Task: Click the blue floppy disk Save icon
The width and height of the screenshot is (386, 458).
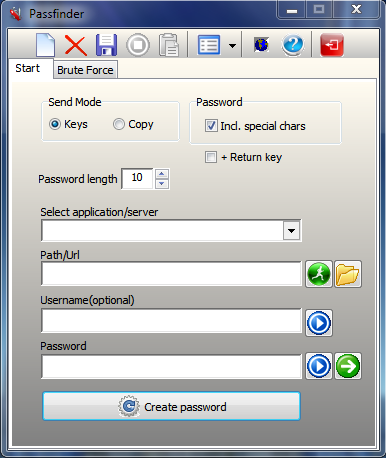Action: (106, 45)
